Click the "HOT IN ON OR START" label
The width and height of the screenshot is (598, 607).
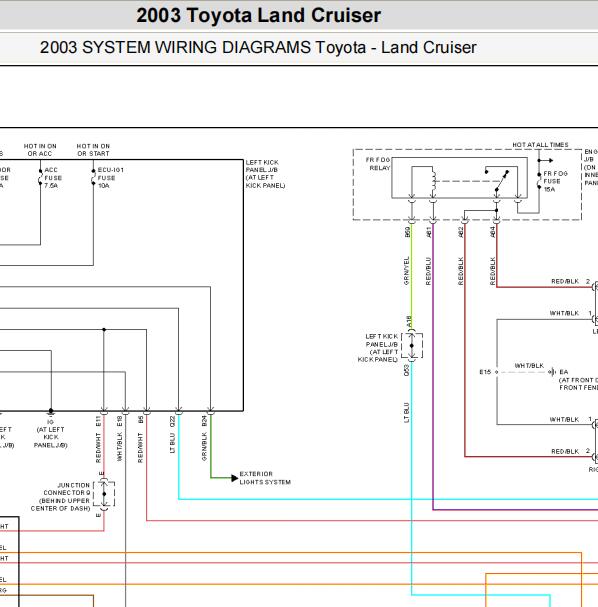click(93, 150)
